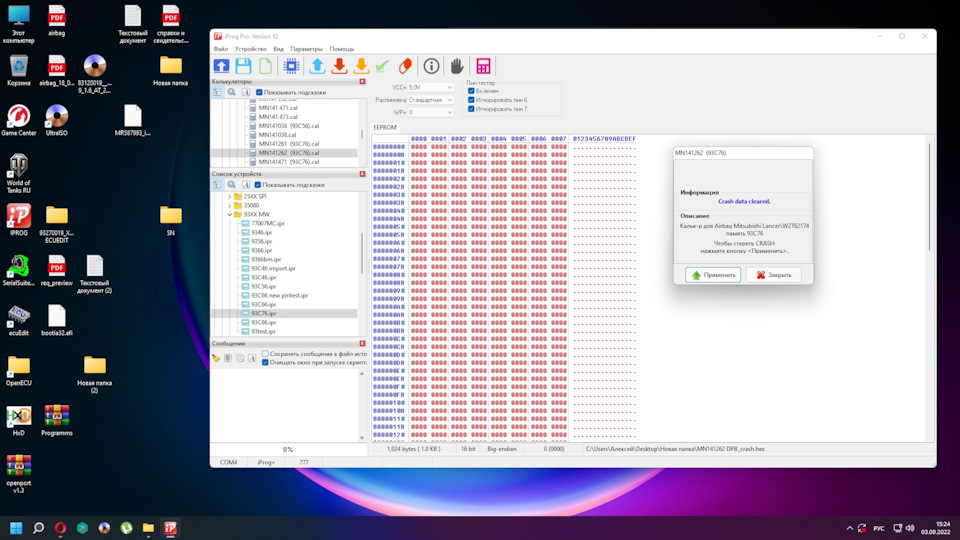This screenshot has width=960, height=540.
Task: Toggle Показывать подсказки in Список устройств panel
Action: [258, 184]
